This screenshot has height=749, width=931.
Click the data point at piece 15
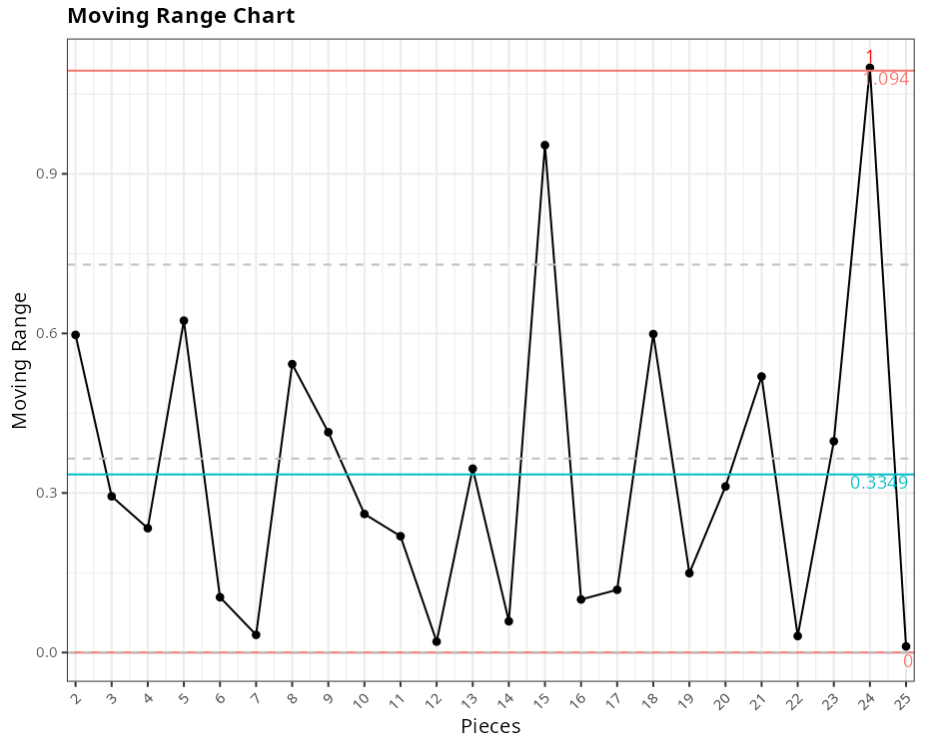[x=545, y=145]
